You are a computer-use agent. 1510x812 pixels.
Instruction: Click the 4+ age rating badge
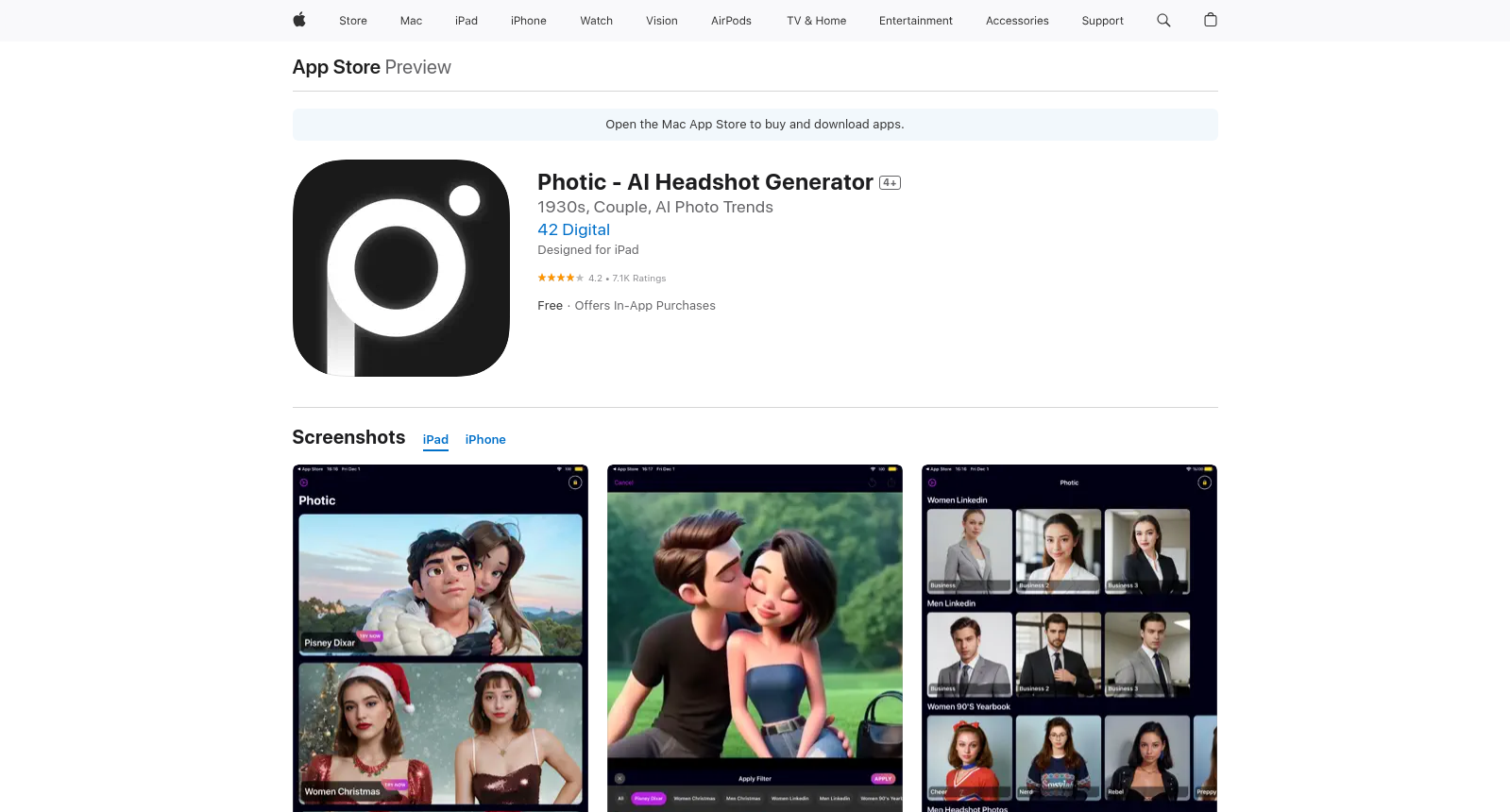[x=890, y=183]
